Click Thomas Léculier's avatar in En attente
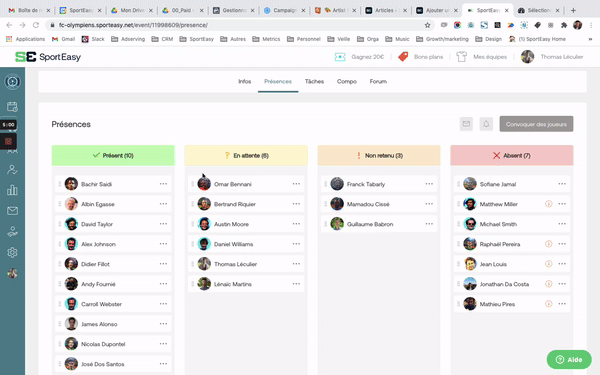This screenshot has width=600, height=375. point(204,264)
